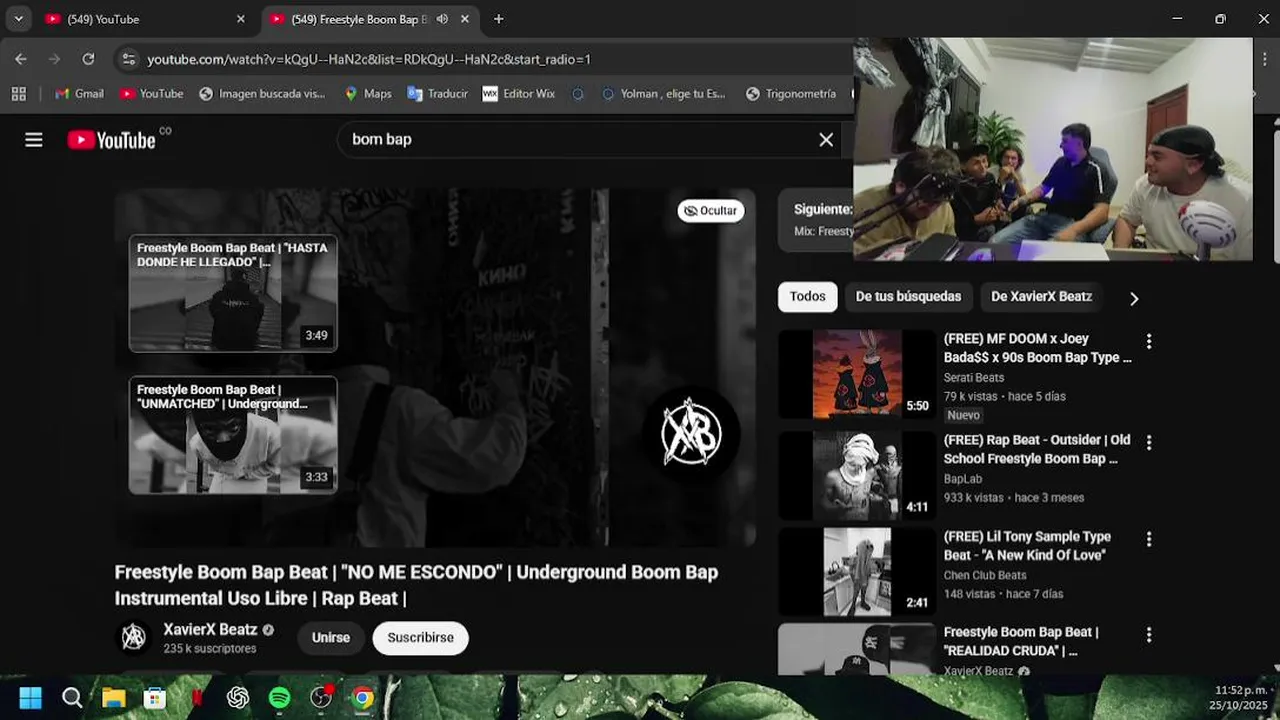Open the YouTube bookmark in bookmarks bar
Image resolution: width=1280 pixels, height=720 pixels.
(x=151, y=93)
